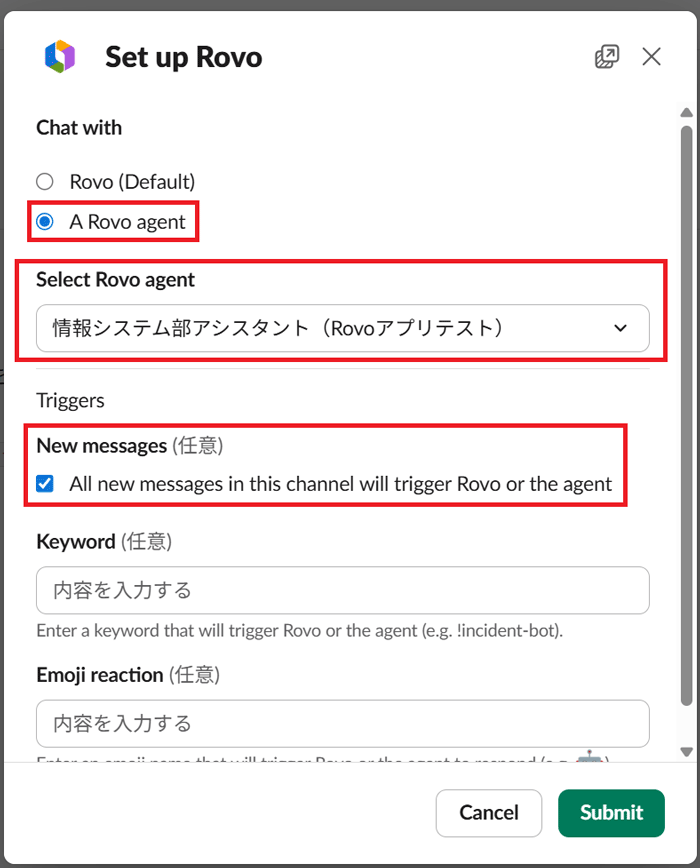Image resolution: width=700 pixels, height=868 pixels.
Task: Click the green Submit button
Action: click(x=611, y=813)
